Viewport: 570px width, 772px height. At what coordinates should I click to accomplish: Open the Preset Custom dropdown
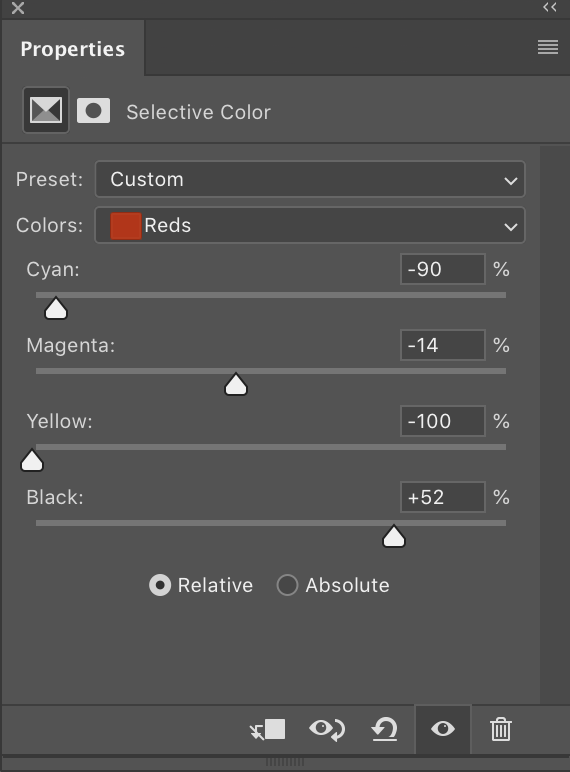point(310,179)
